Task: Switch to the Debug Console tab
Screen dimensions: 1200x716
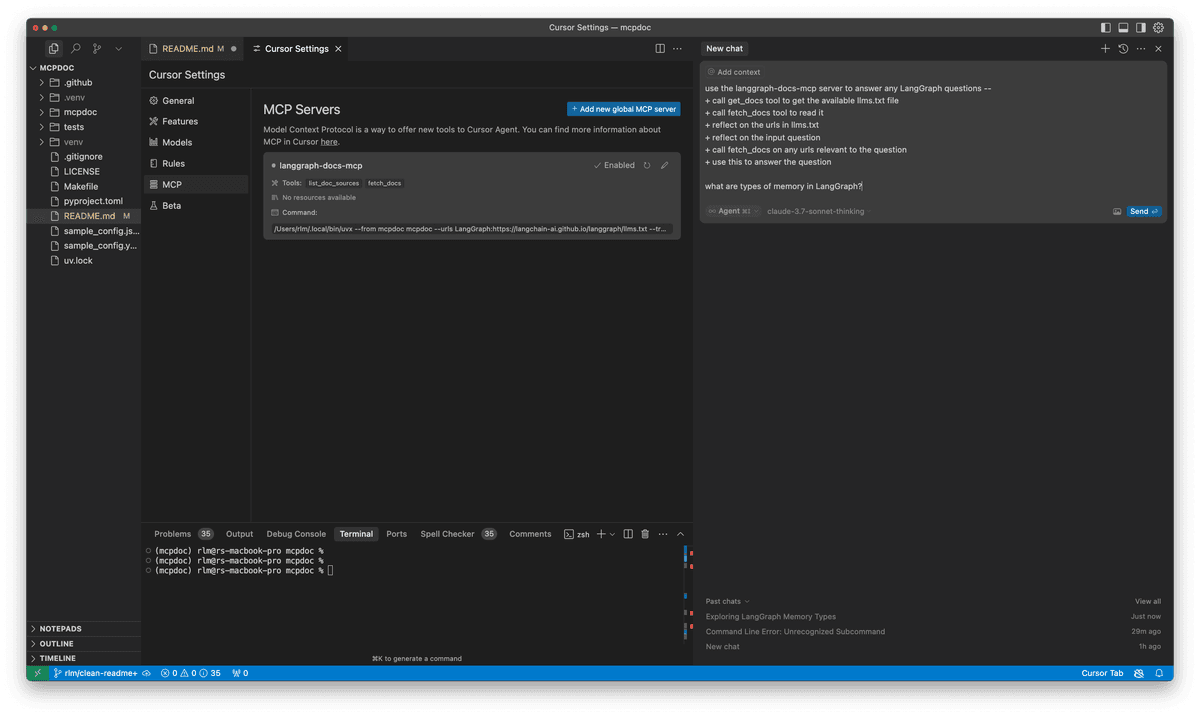Action: 296,534
